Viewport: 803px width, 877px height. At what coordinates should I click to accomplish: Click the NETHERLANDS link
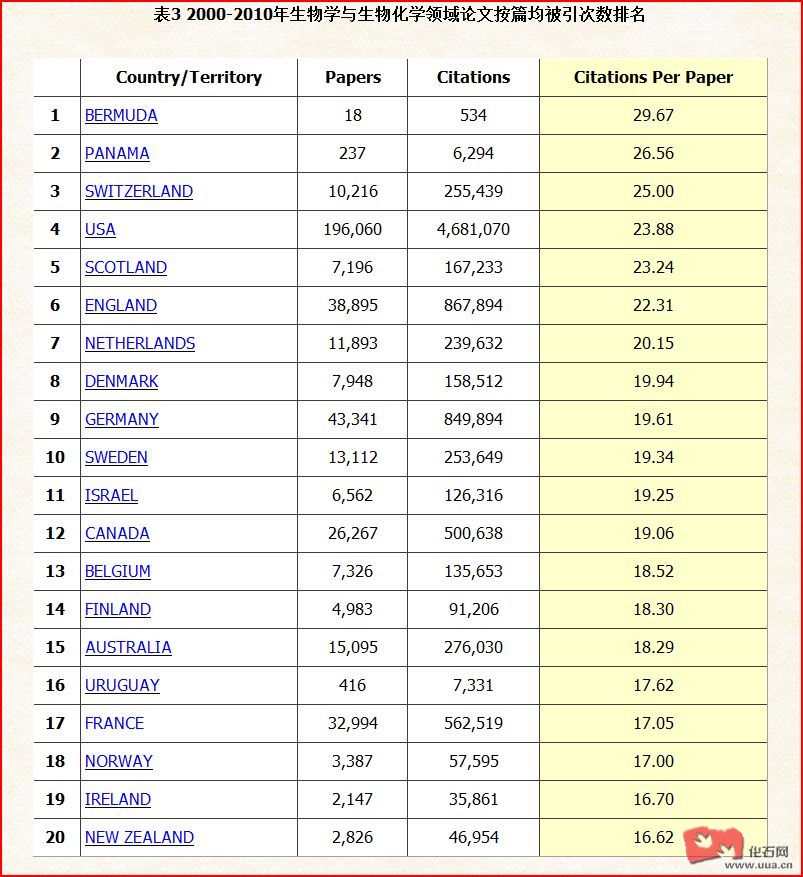[140, 344]
